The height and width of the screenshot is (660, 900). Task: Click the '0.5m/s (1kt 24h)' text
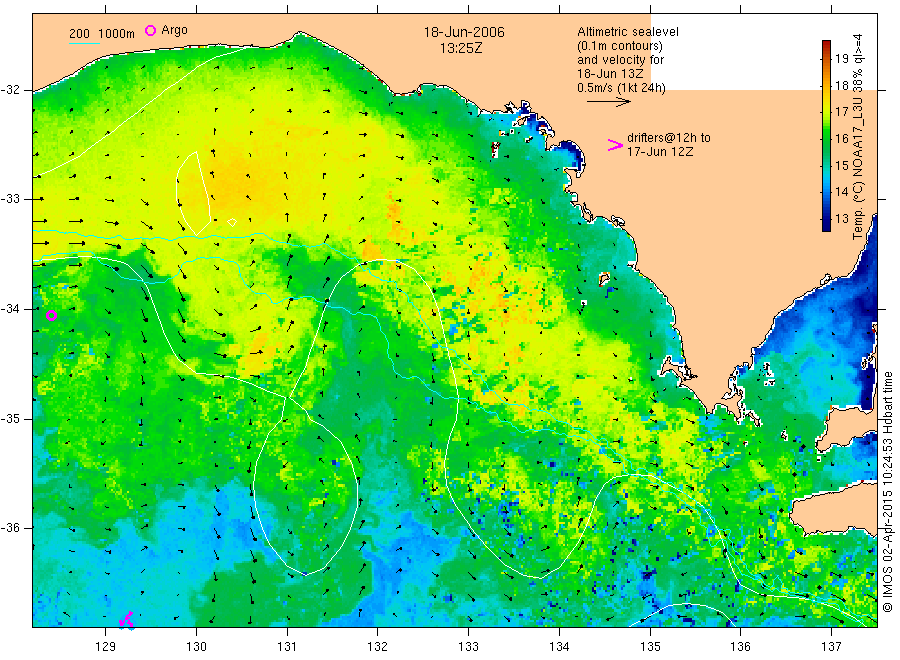tap(621, 88)
